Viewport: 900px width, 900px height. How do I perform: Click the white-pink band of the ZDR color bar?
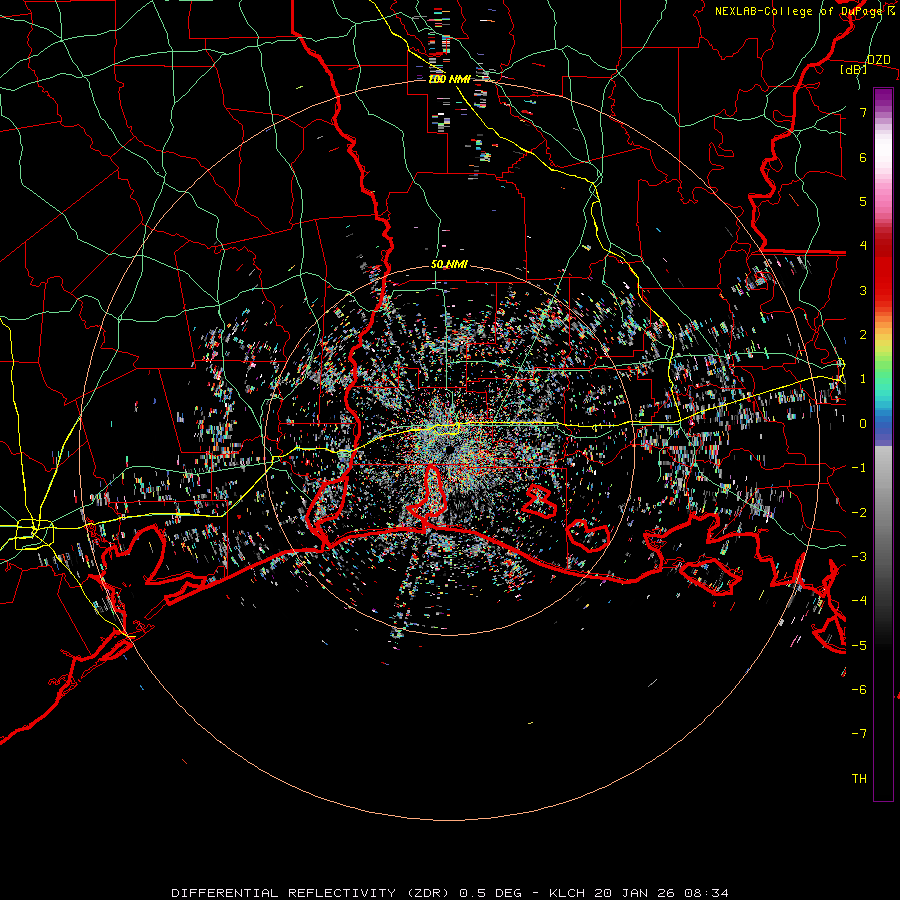[883, 158]
